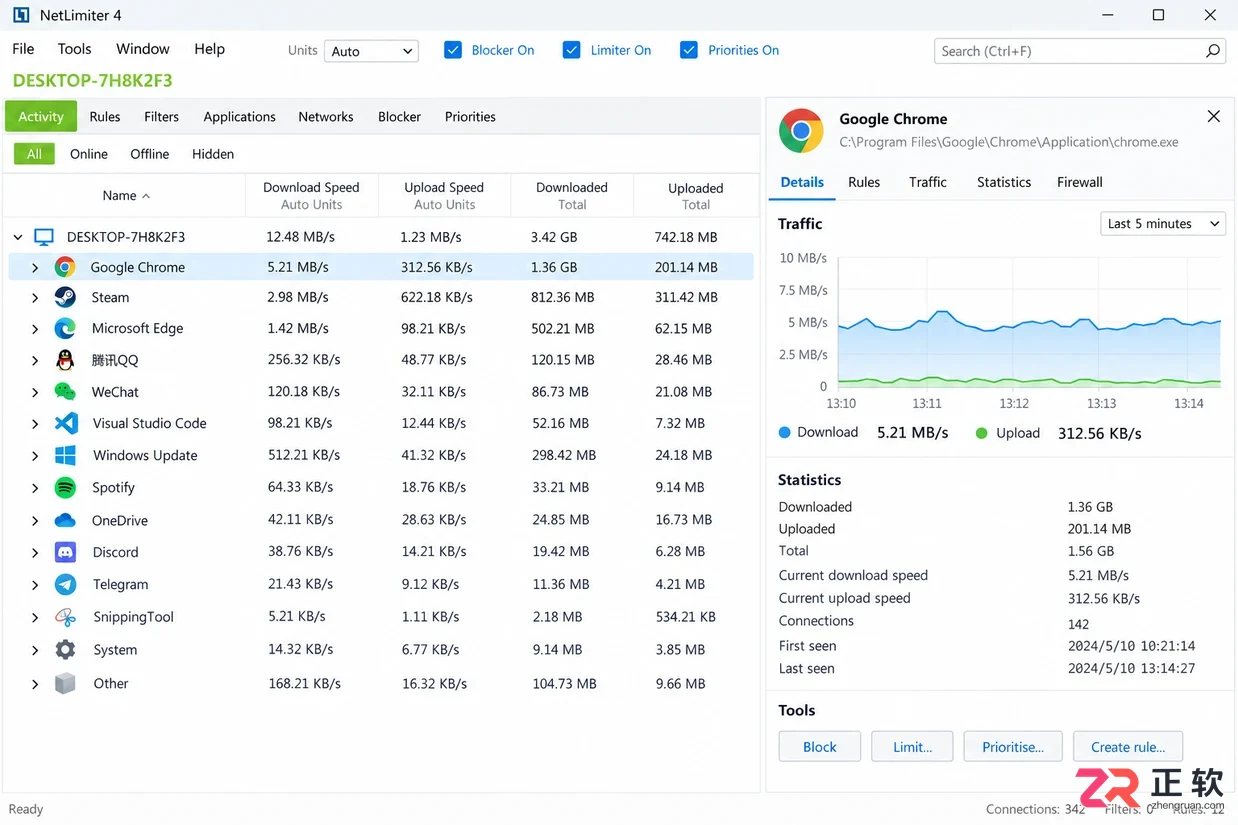This screenshot has height=825, width=1238.
Task: Filter the list to Offline applications
Action: click(x=150, y=154)
